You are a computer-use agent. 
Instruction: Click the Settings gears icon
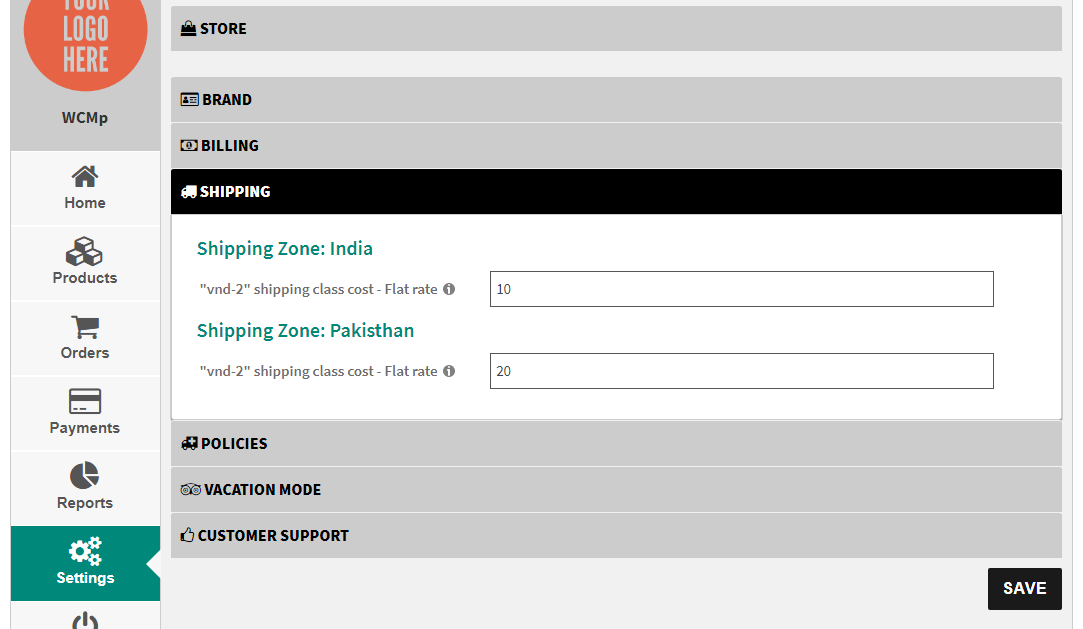[x=85, y=551]
